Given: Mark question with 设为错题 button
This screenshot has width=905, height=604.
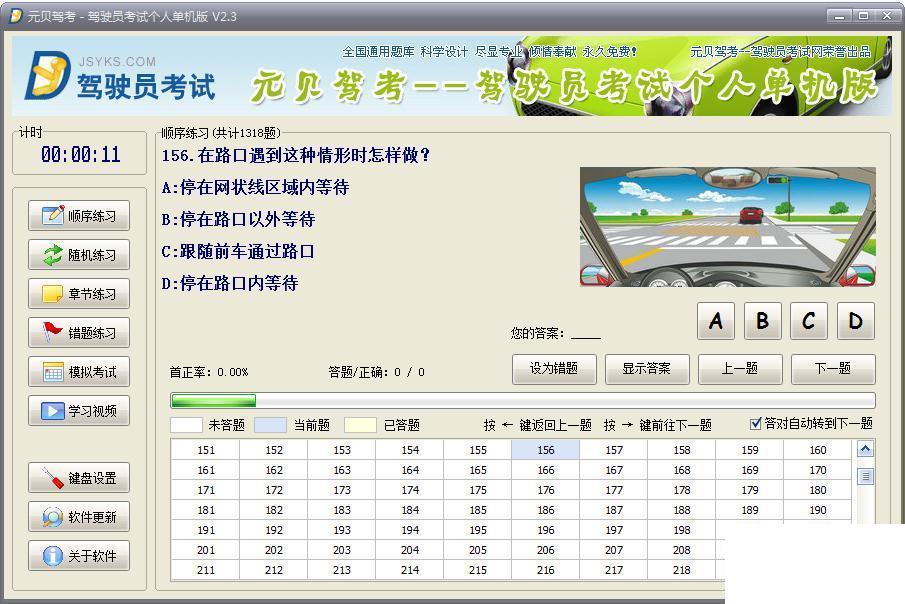Looking at the screenshot, I should pyautogui.click(x=554, y=369).
